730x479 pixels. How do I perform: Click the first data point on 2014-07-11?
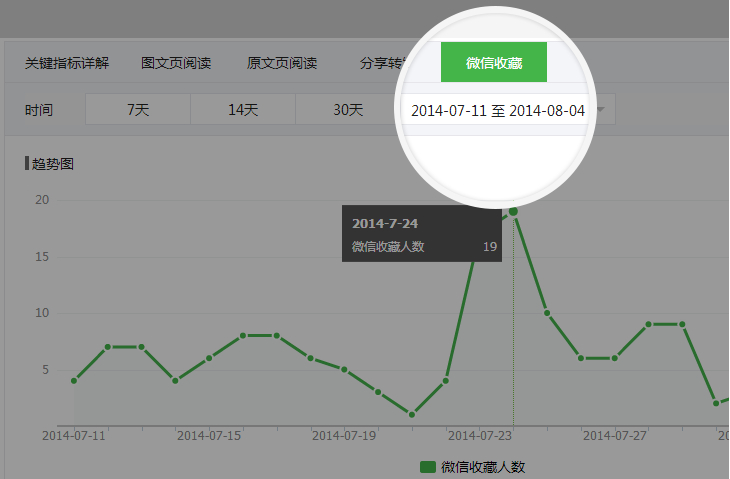74,381
